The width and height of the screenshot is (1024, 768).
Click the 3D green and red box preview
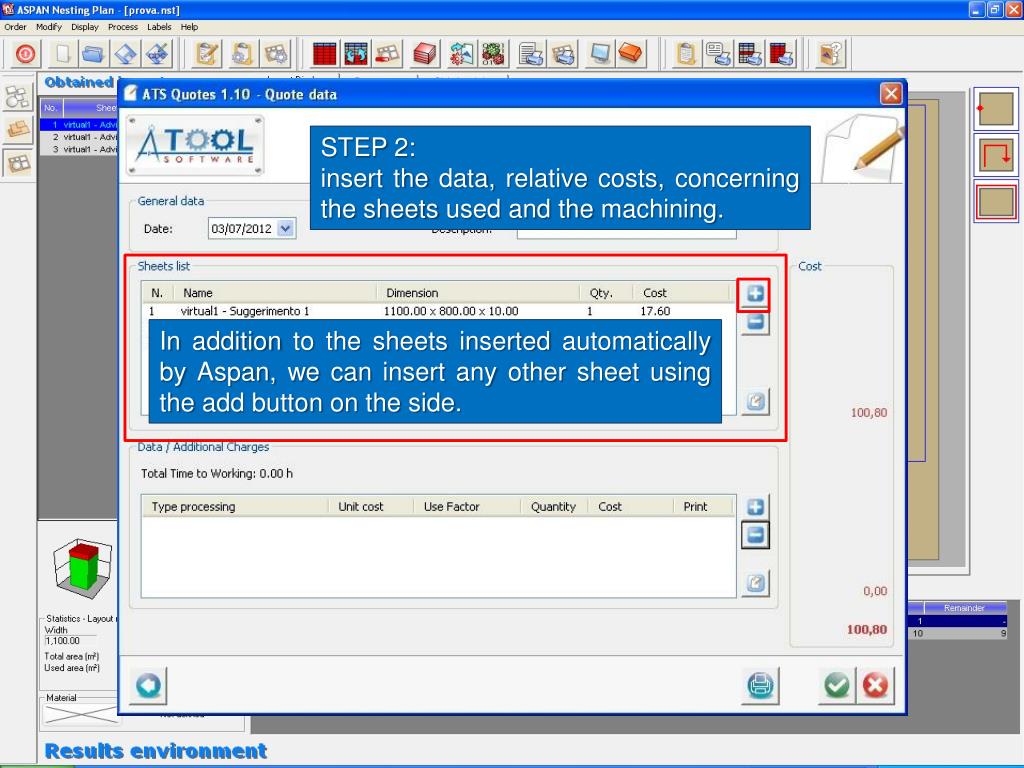pyautogui.click(x=82, y=568)
